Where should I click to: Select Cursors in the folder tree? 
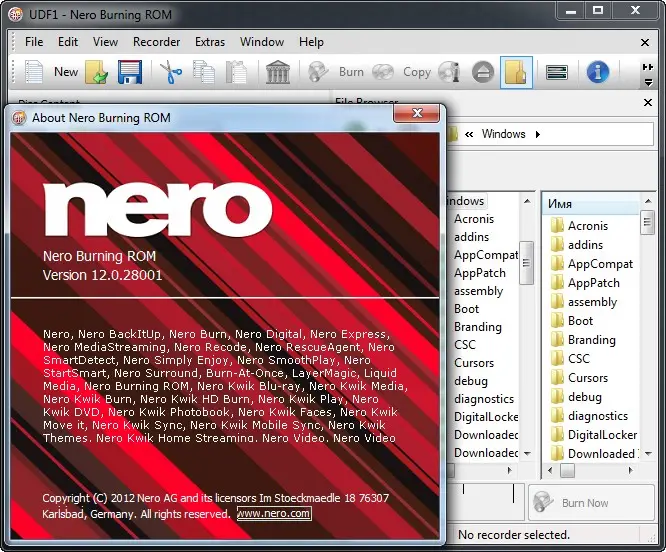click(474, 363)
